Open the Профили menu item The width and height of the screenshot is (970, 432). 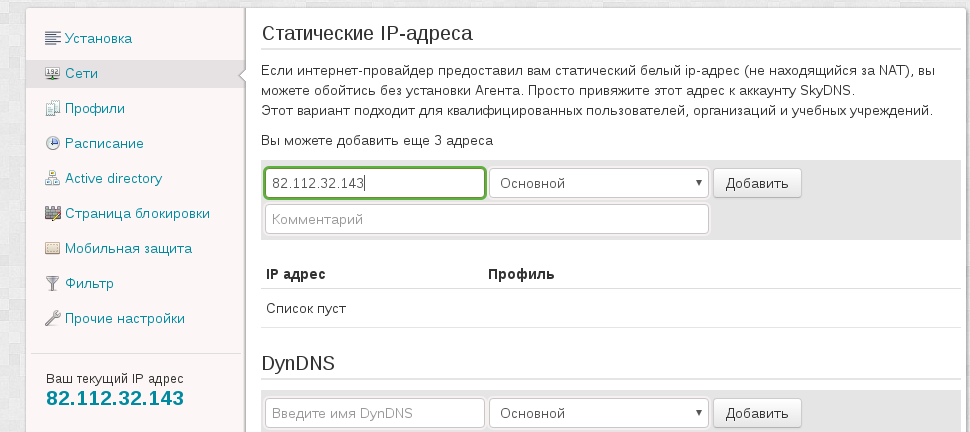click(95, 108)
